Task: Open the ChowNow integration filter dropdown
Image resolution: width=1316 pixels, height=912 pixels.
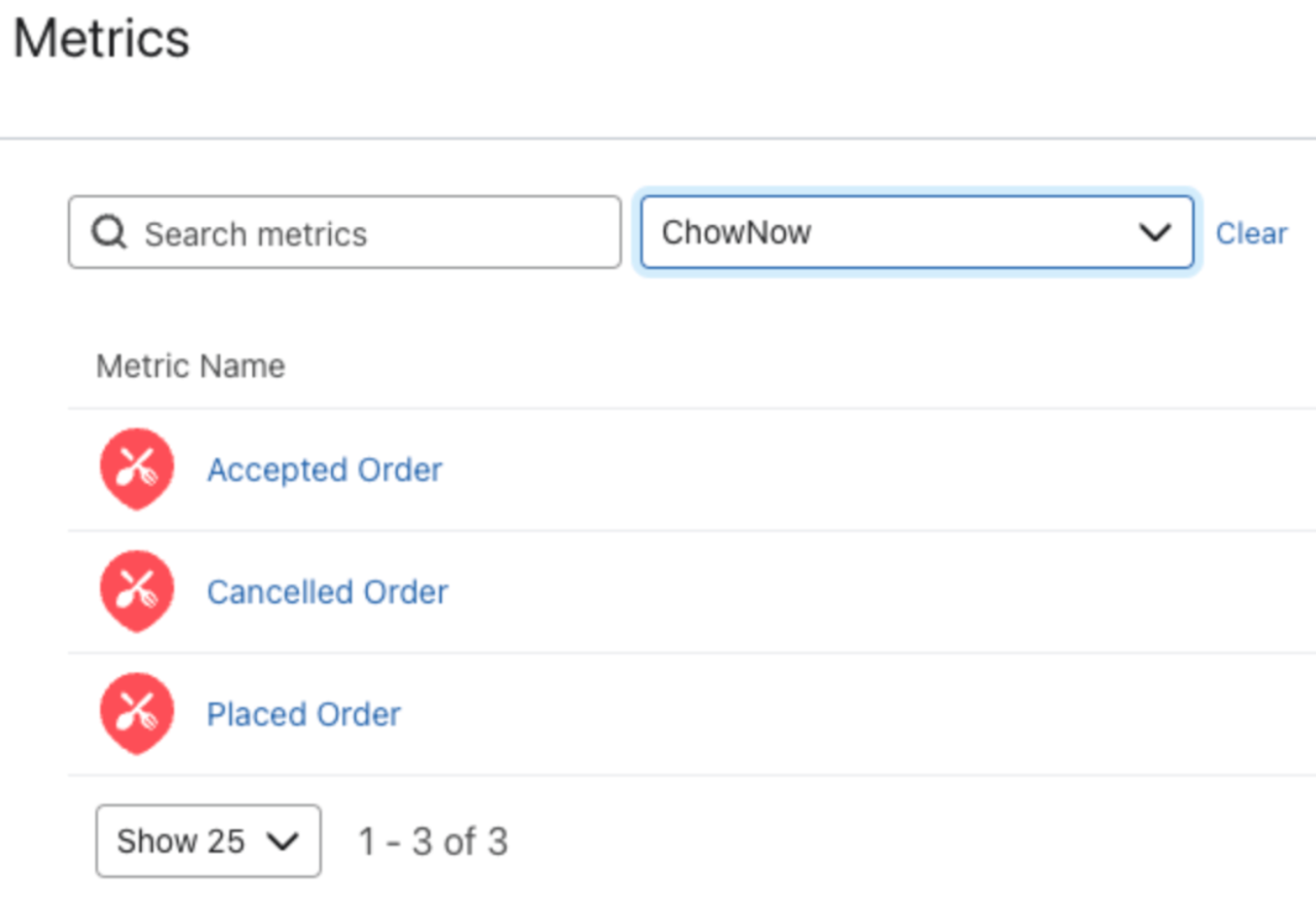Action: click(893, 233)
